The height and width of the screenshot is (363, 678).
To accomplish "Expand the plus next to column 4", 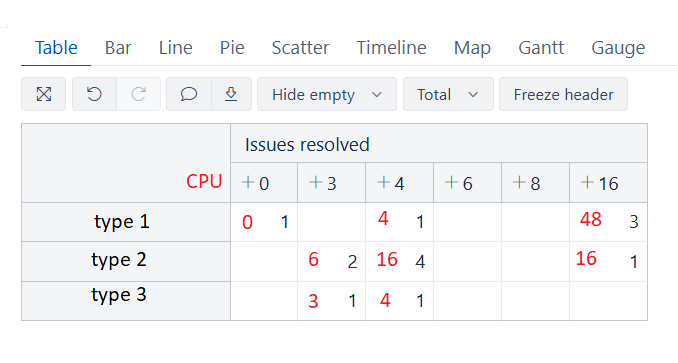I will point(384,182).
